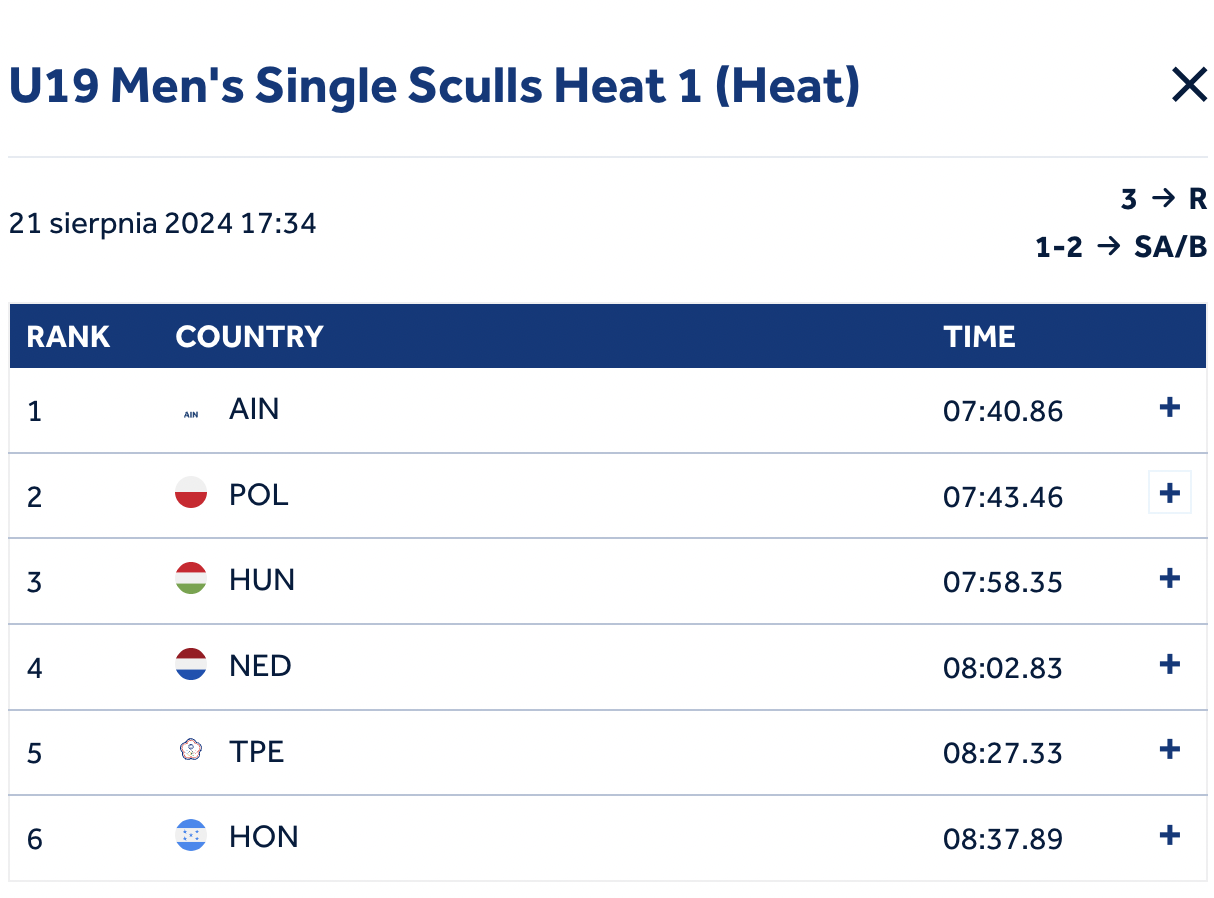Expand the POL row with plus icon
1214x898 pixels.
click(1169, 493)
